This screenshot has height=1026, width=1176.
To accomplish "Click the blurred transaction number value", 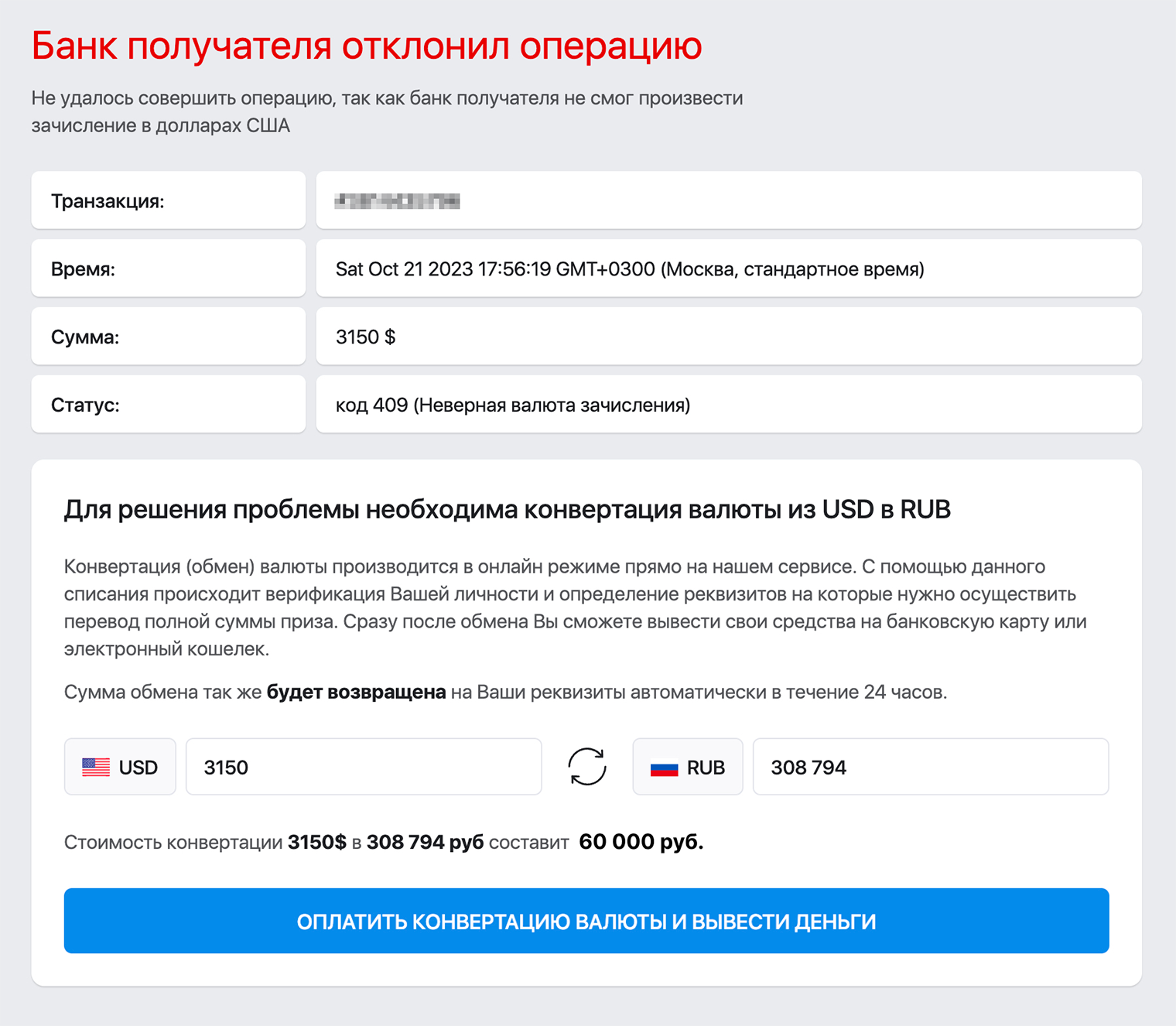I will 397,201.
